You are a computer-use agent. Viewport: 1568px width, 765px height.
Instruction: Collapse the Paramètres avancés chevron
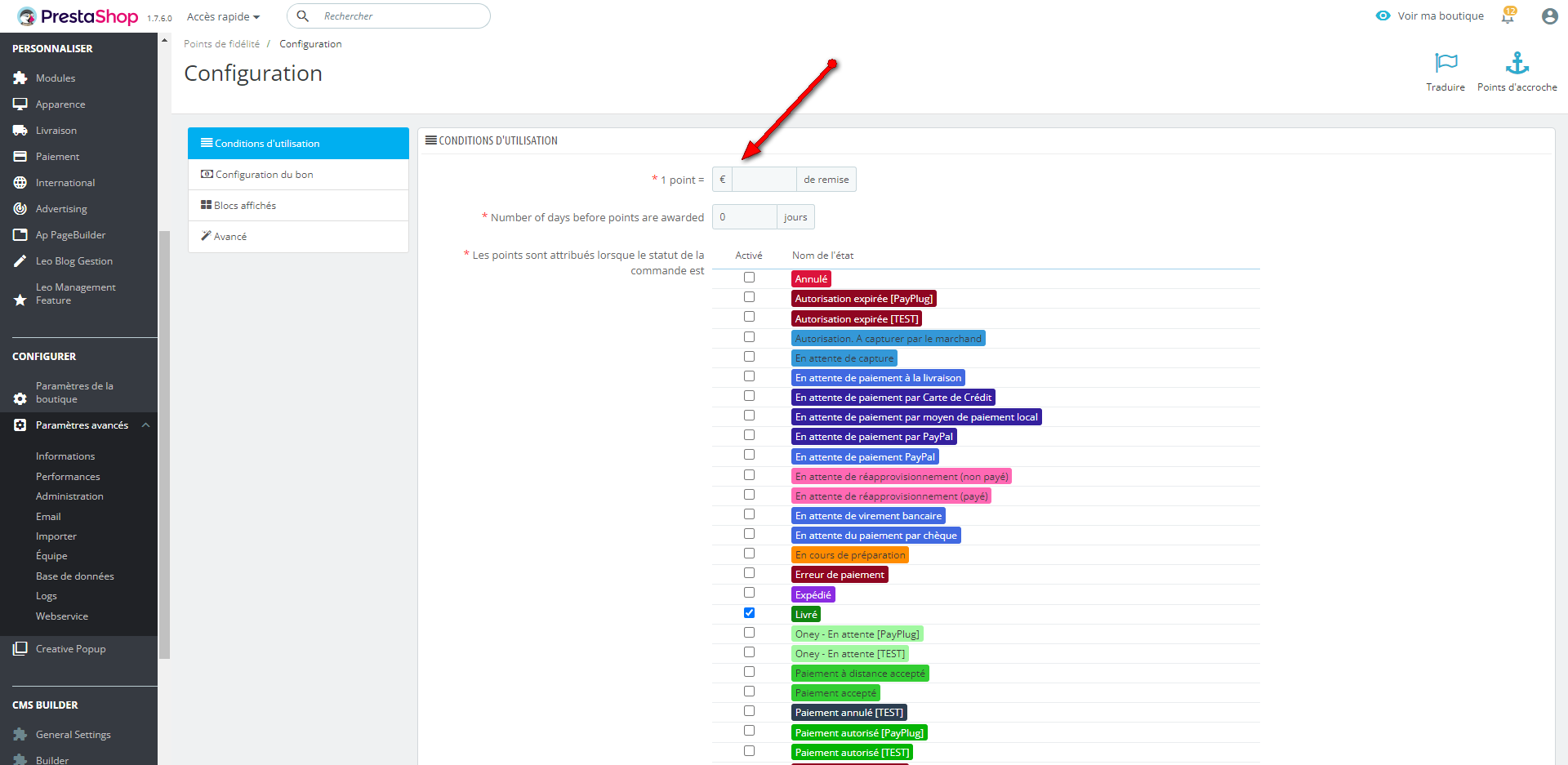(145, 425)
